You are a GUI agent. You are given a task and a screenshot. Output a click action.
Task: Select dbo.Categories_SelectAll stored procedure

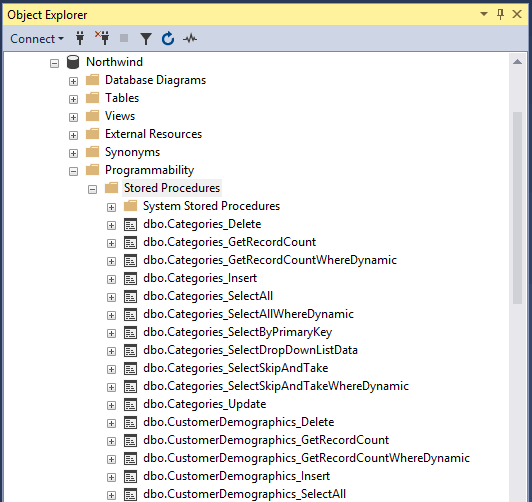tap(208, 296)
